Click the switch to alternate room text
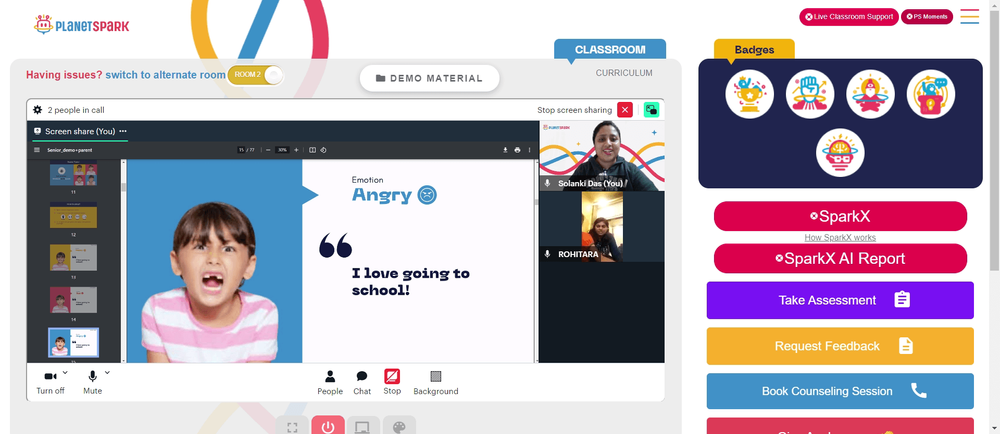1000x434 pixels. pyautogui.click(x=165, y=75)
